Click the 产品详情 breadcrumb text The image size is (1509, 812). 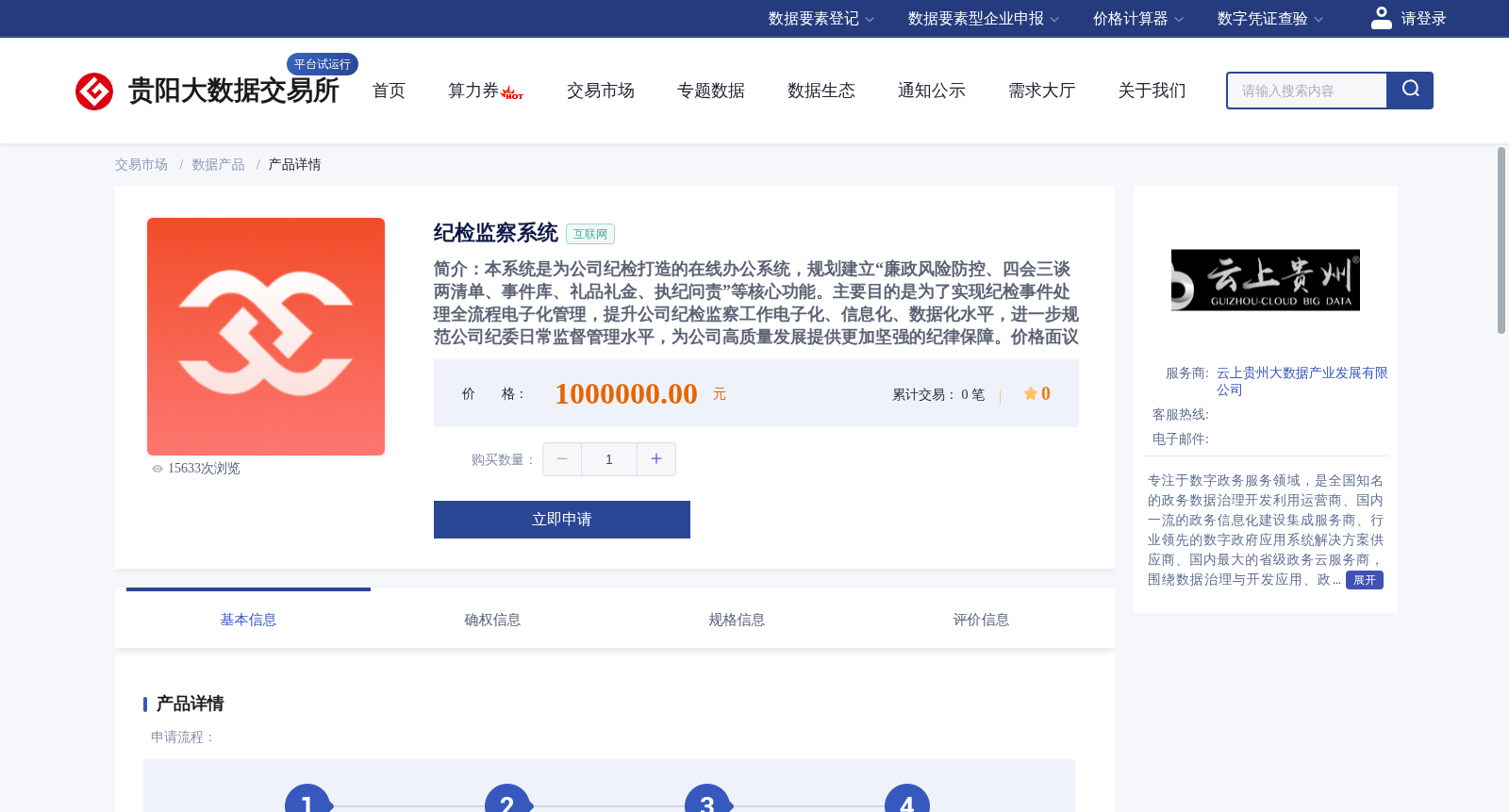(294, 165)
